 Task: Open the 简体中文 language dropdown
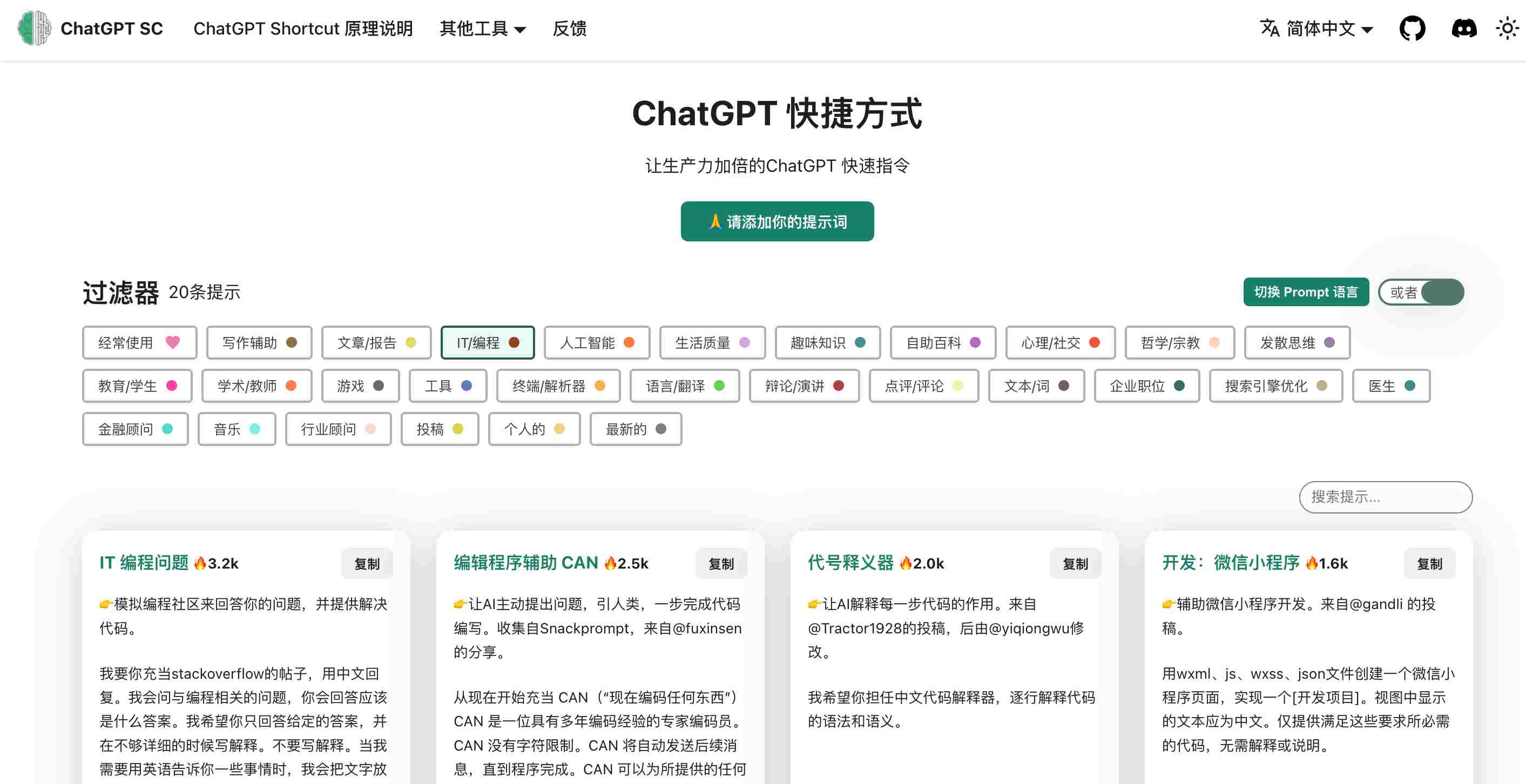point(1329,29)
